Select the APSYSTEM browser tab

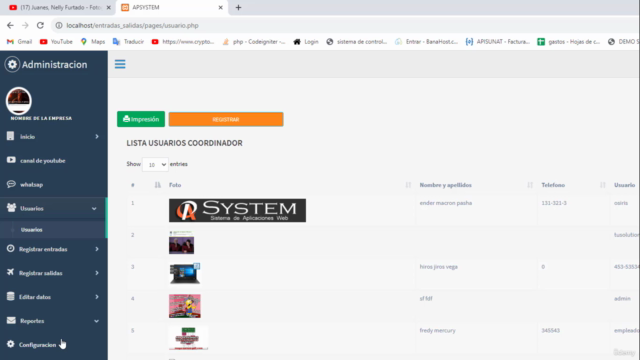pyautogui.click(x=171, y=7)
